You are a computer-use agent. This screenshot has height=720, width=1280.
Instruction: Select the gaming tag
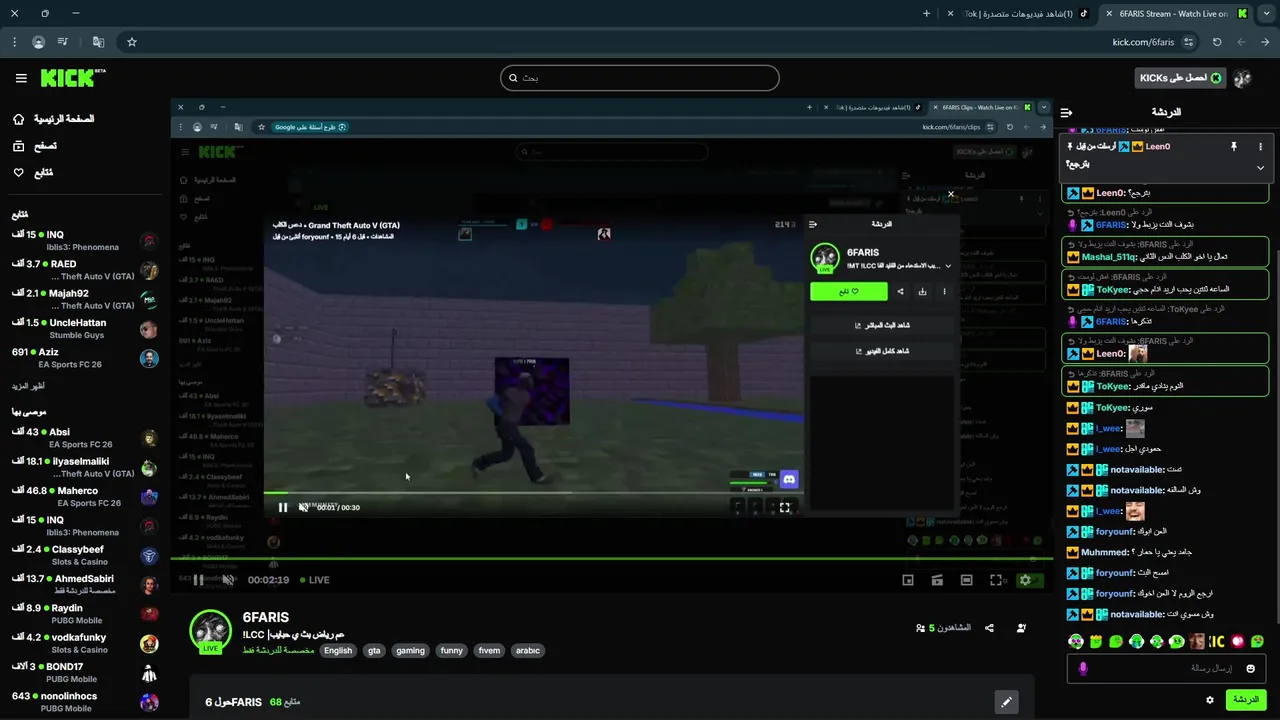[x=410, y=651]
